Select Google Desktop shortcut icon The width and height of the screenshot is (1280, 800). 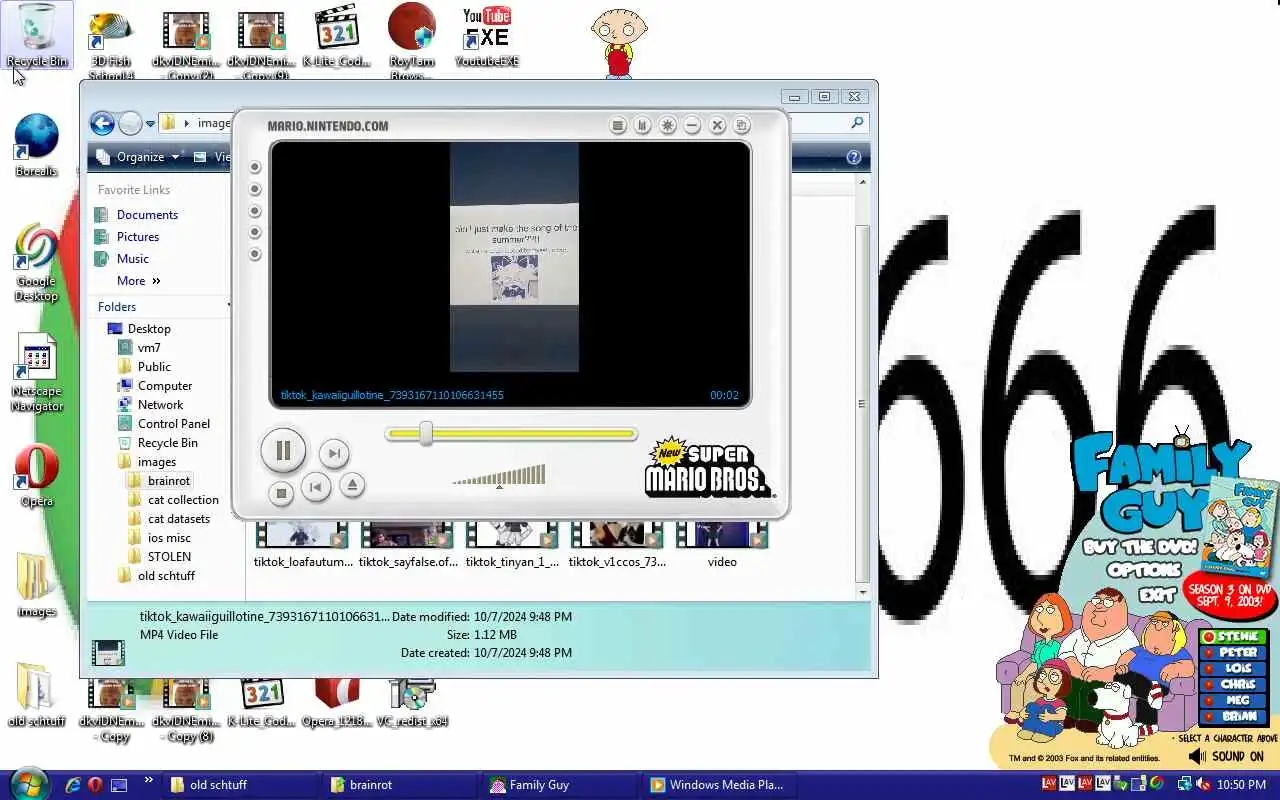point(36,263)
